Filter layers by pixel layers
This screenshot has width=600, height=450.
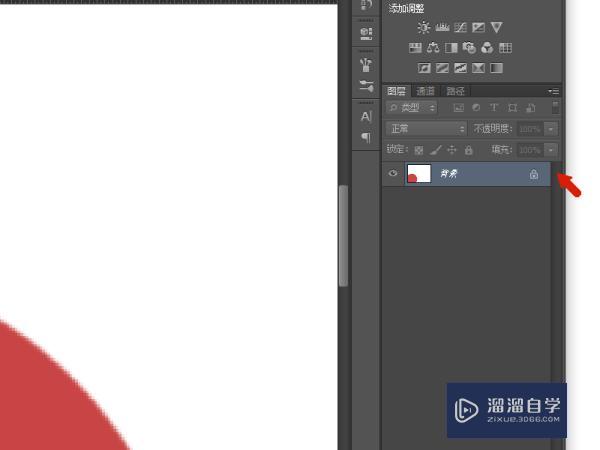tap(458, 108)
